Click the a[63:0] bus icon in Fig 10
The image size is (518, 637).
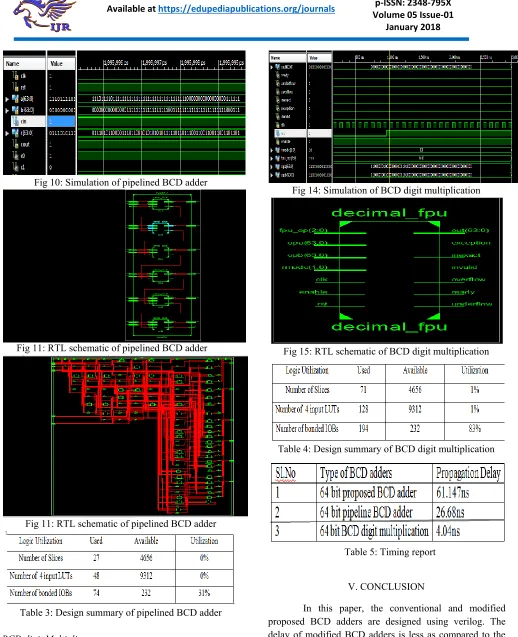pos(15,98)
